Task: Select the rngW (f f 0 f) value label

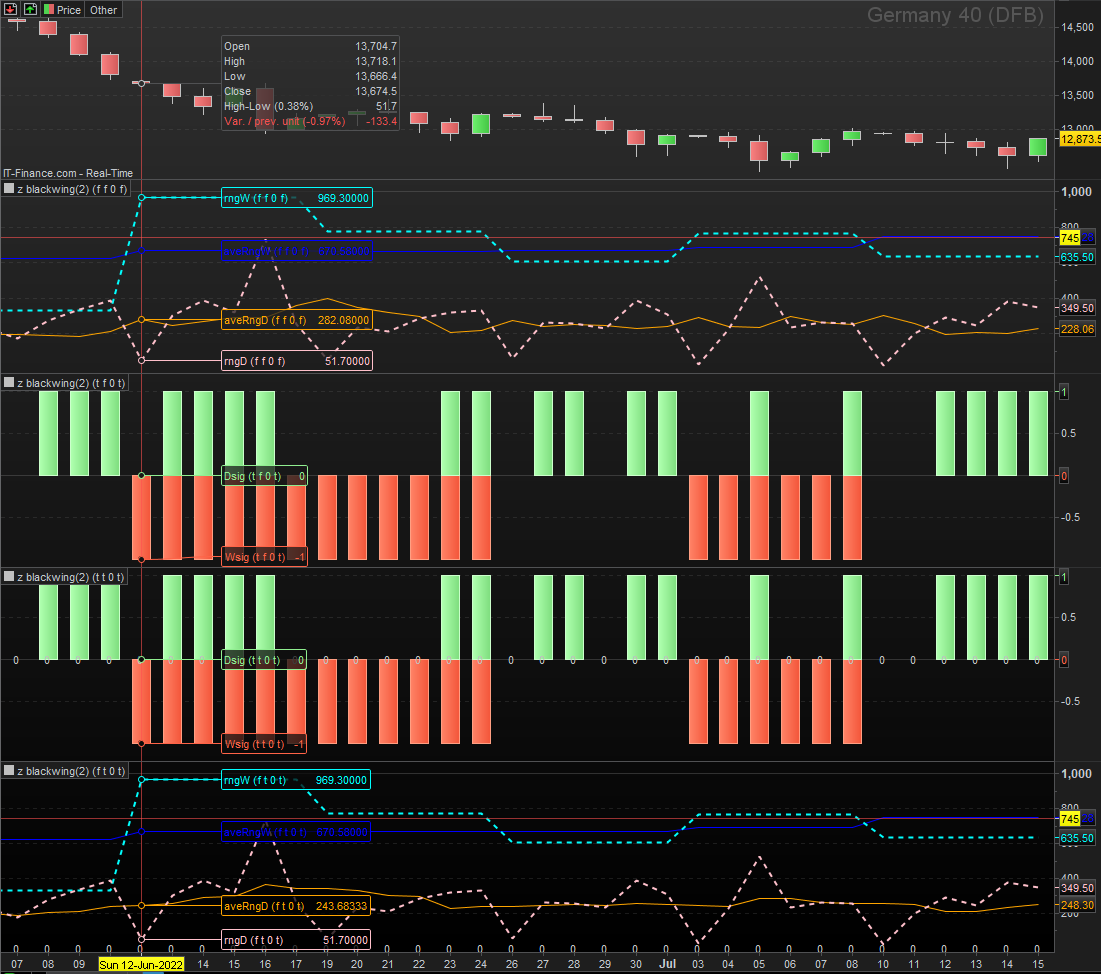Action: click(x=296, y=198)
